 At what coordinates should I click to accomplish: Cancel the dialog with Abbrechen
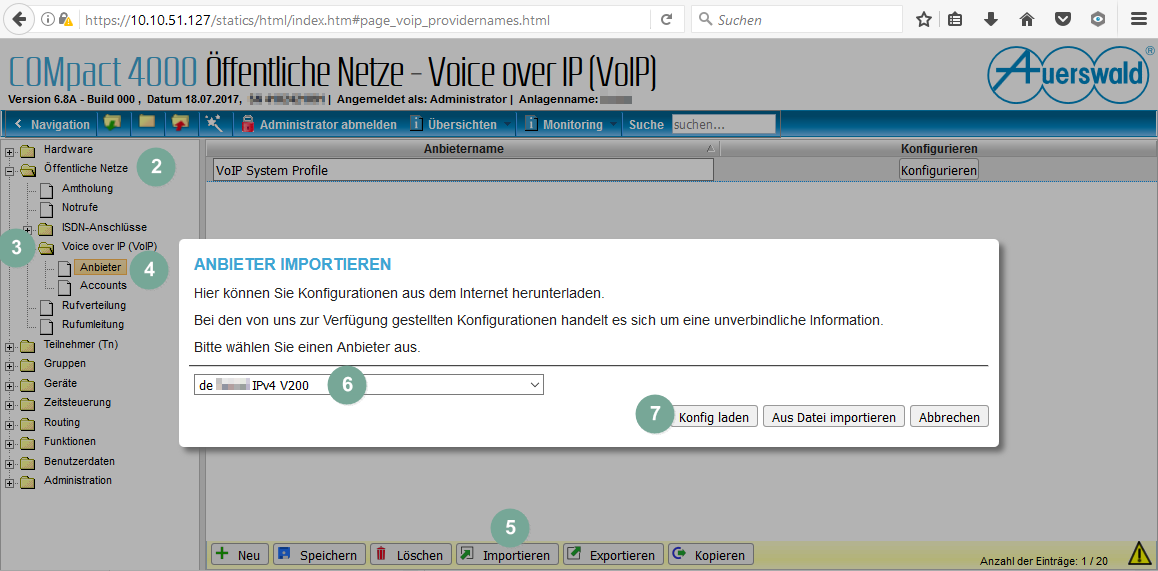click(948, 417)
